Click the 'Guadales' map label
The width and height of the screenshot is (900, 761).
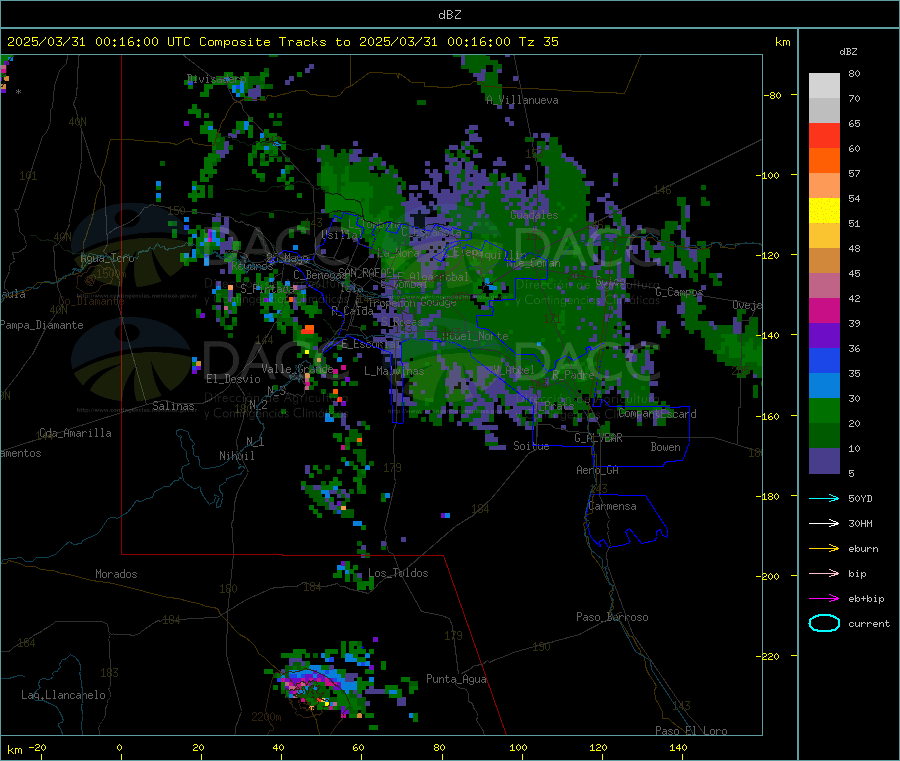534,215
